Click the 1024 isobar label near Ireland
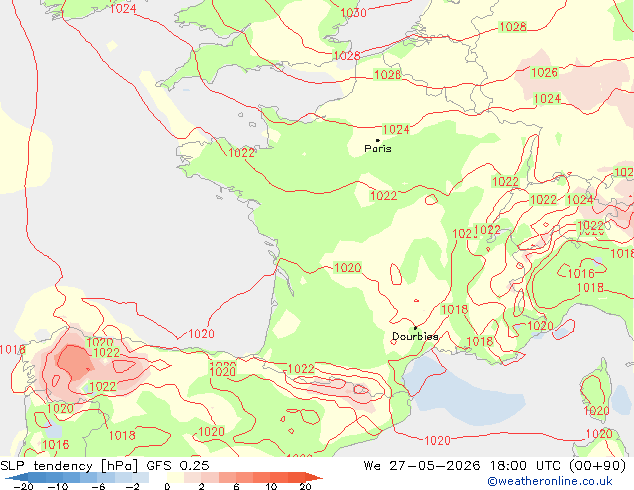634x490 pixels. coord(123,8)
